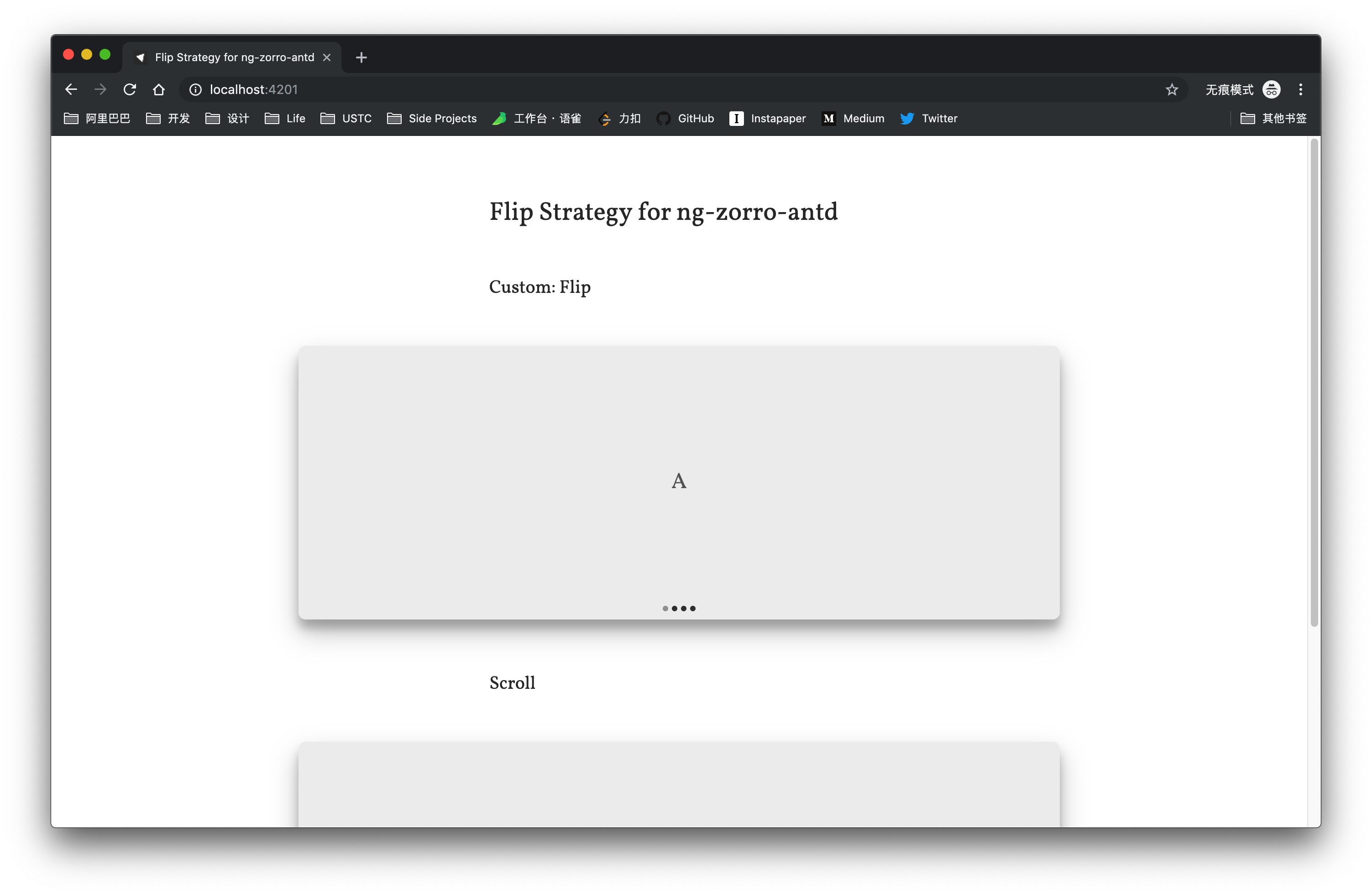Screen dimensions: 1372x895
Task: Click the address bar showing localhost:4201
Action: click(634, 89)
